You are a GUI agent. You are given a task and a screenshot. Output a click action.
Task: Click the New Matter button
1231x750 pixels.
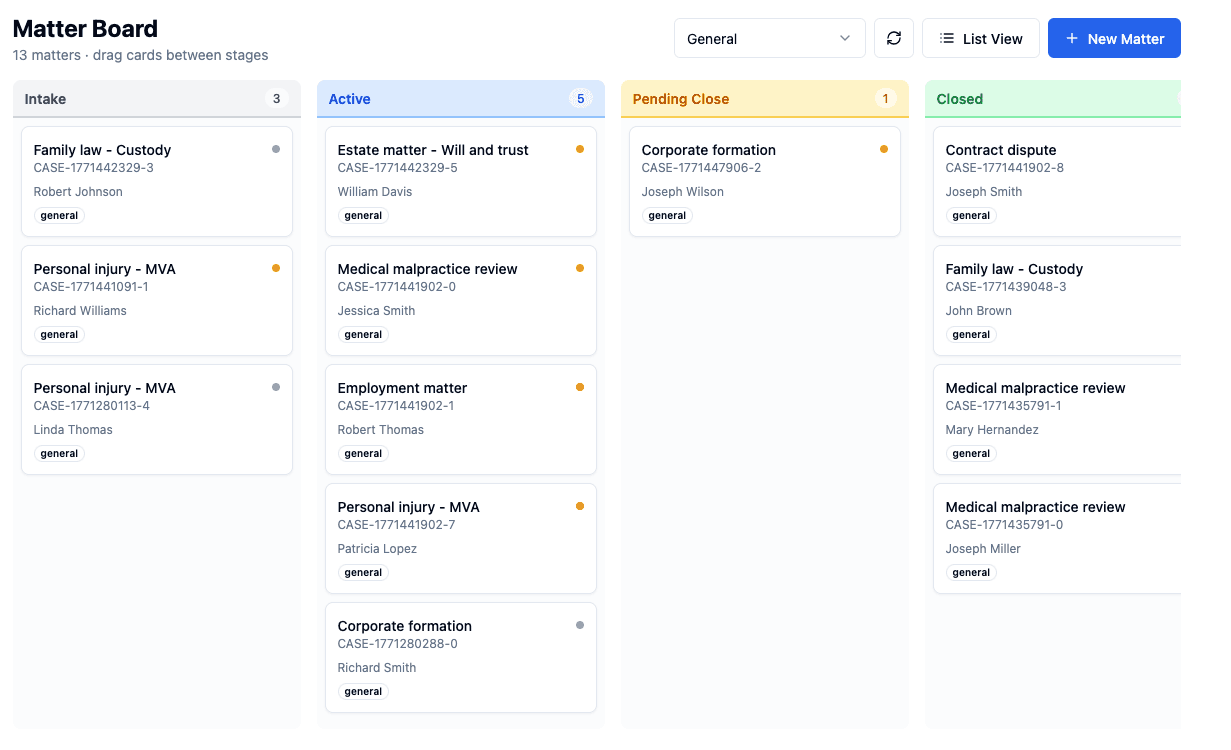[1114, 38]
